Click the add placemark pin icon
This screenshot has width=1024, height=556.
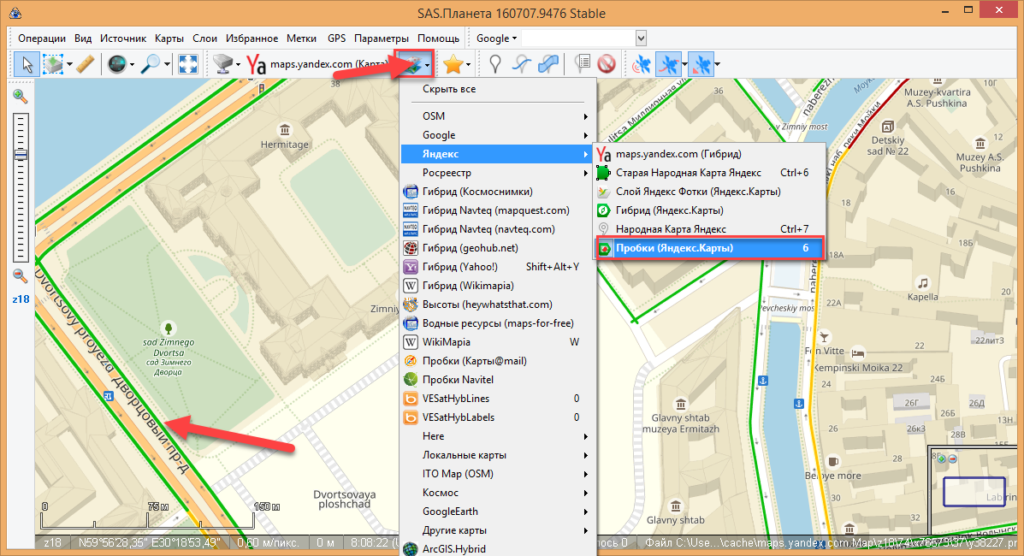494,65
